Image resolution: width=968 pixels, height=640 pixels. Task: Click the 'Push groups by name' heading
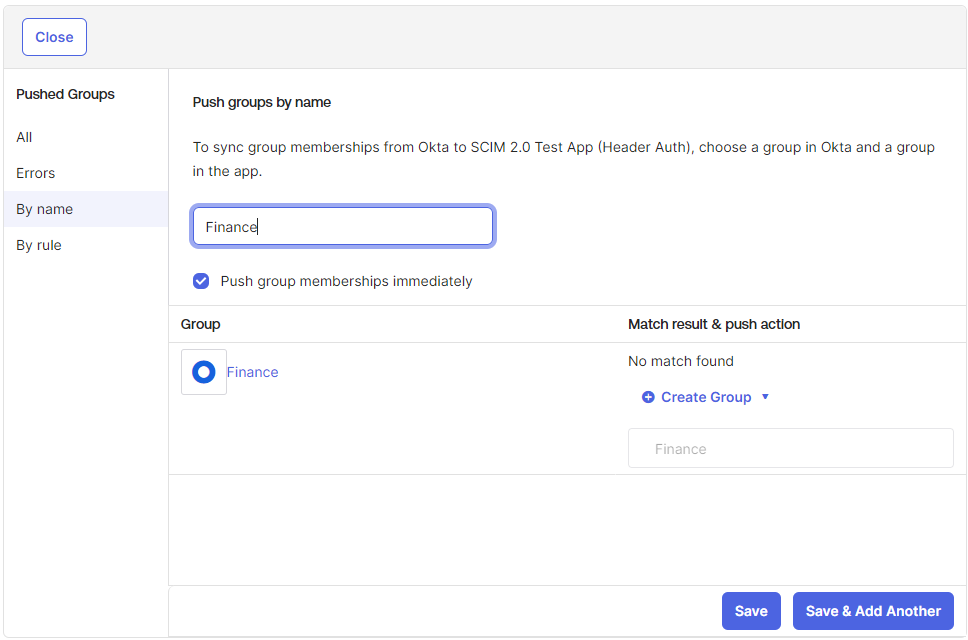(262, 102)
